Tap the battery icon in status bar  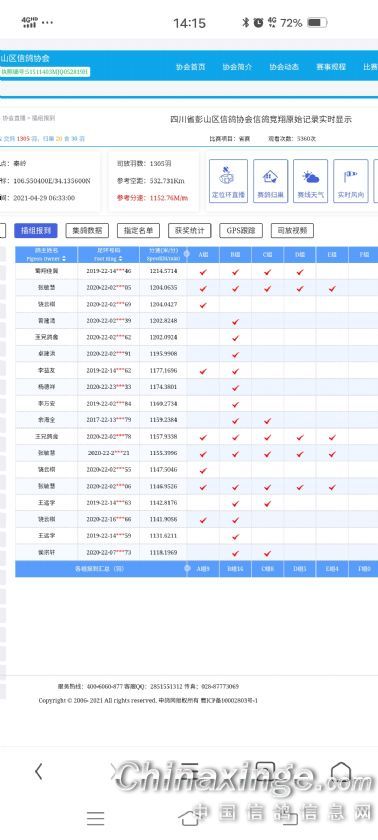316,22
